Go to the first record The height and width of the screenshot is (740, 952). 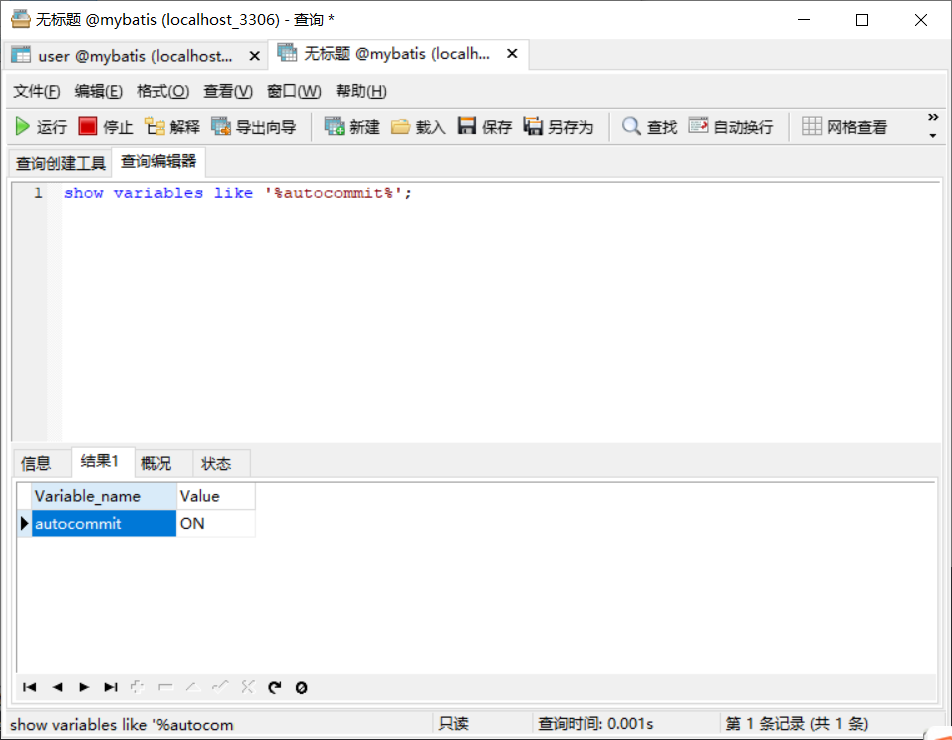(x=29, y=687)
